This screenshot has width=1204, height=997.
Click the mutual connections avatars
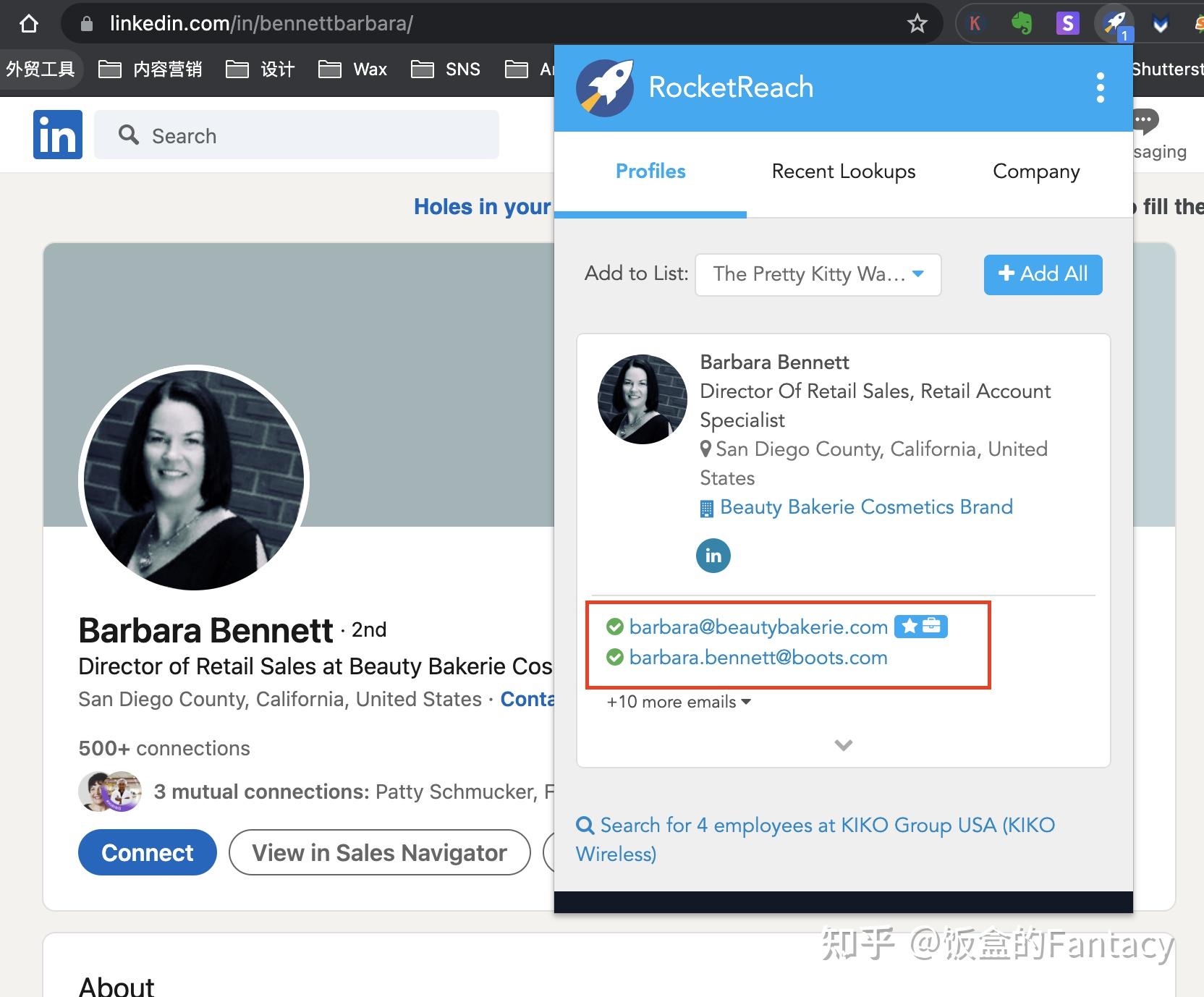point(110,792)
